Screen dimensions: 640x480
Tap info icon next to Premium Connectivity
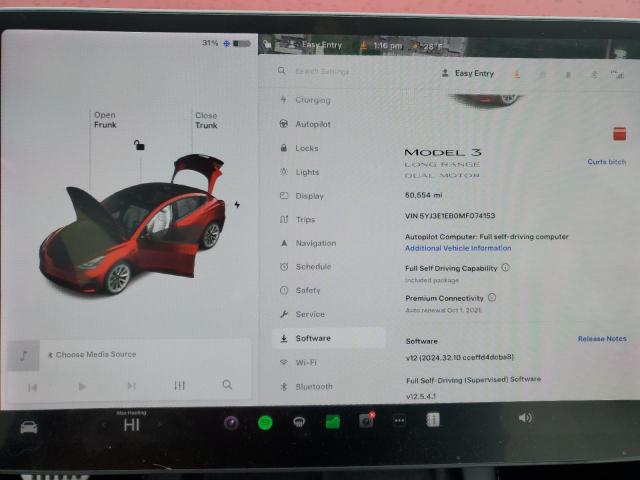click(492, 298)
